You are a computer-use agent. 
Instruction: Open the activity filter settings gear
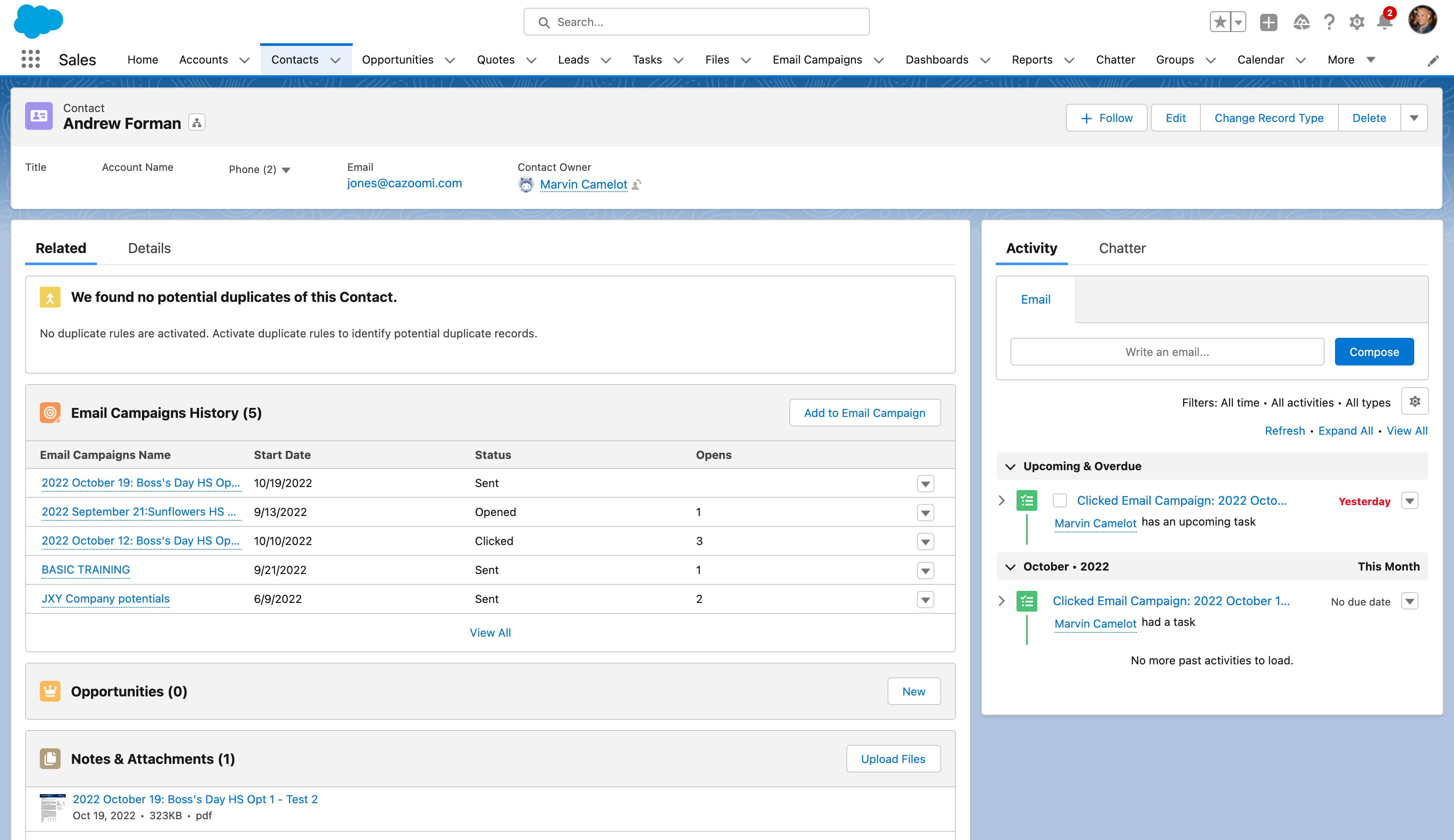click(1415, 401)
